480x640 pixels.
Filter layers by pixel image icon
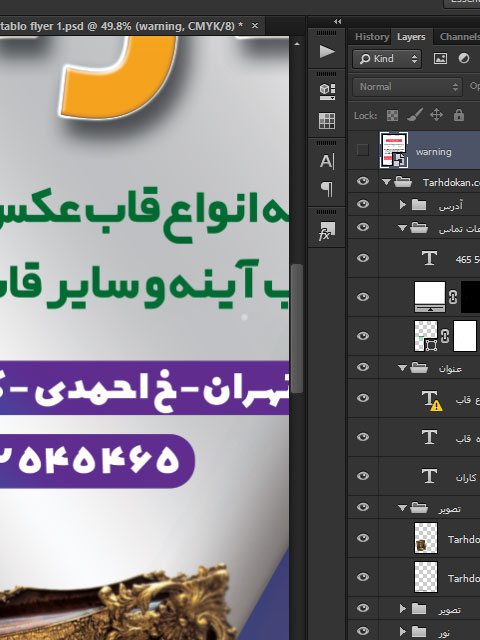[440, 59]
